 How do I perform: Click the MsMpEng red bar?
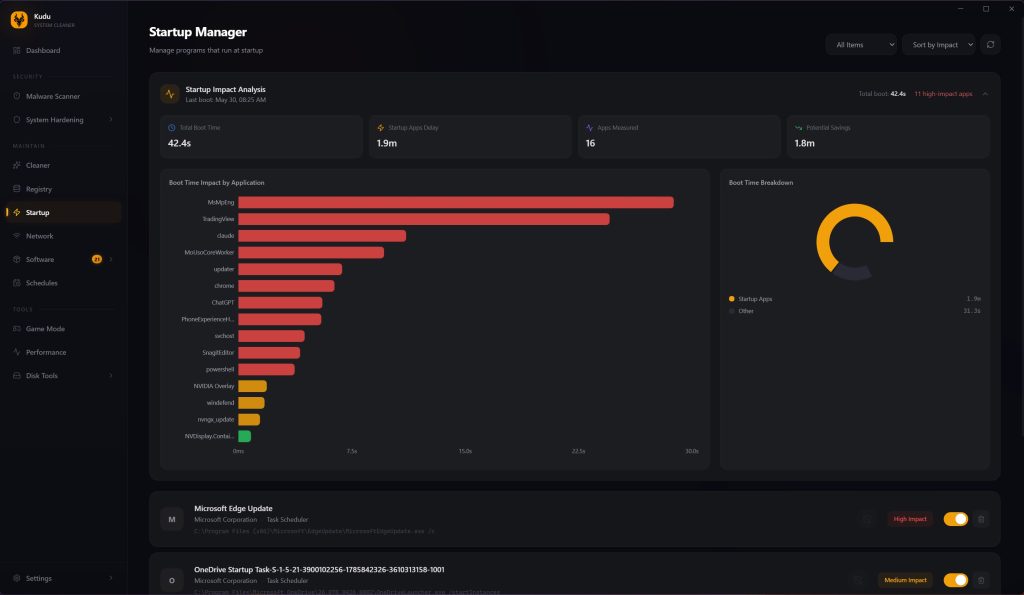pos(456,202)
